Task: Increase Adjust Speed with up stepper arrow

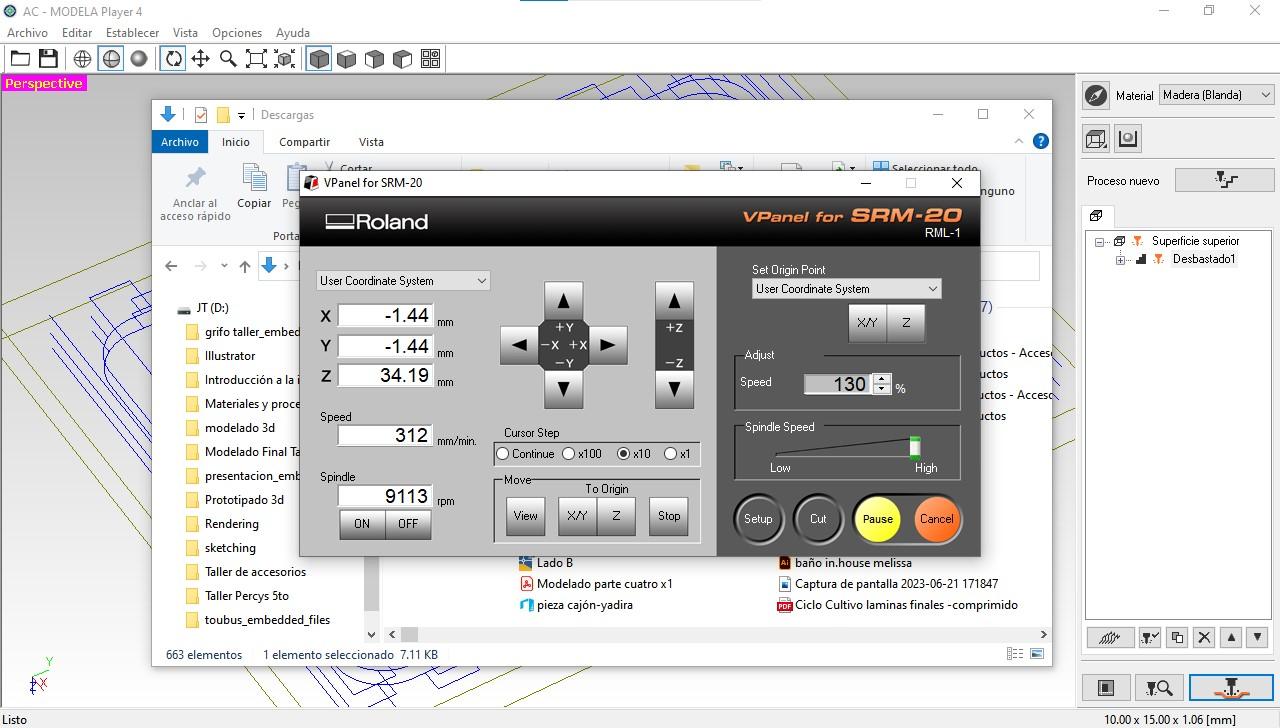Action: tap(881, 379)
